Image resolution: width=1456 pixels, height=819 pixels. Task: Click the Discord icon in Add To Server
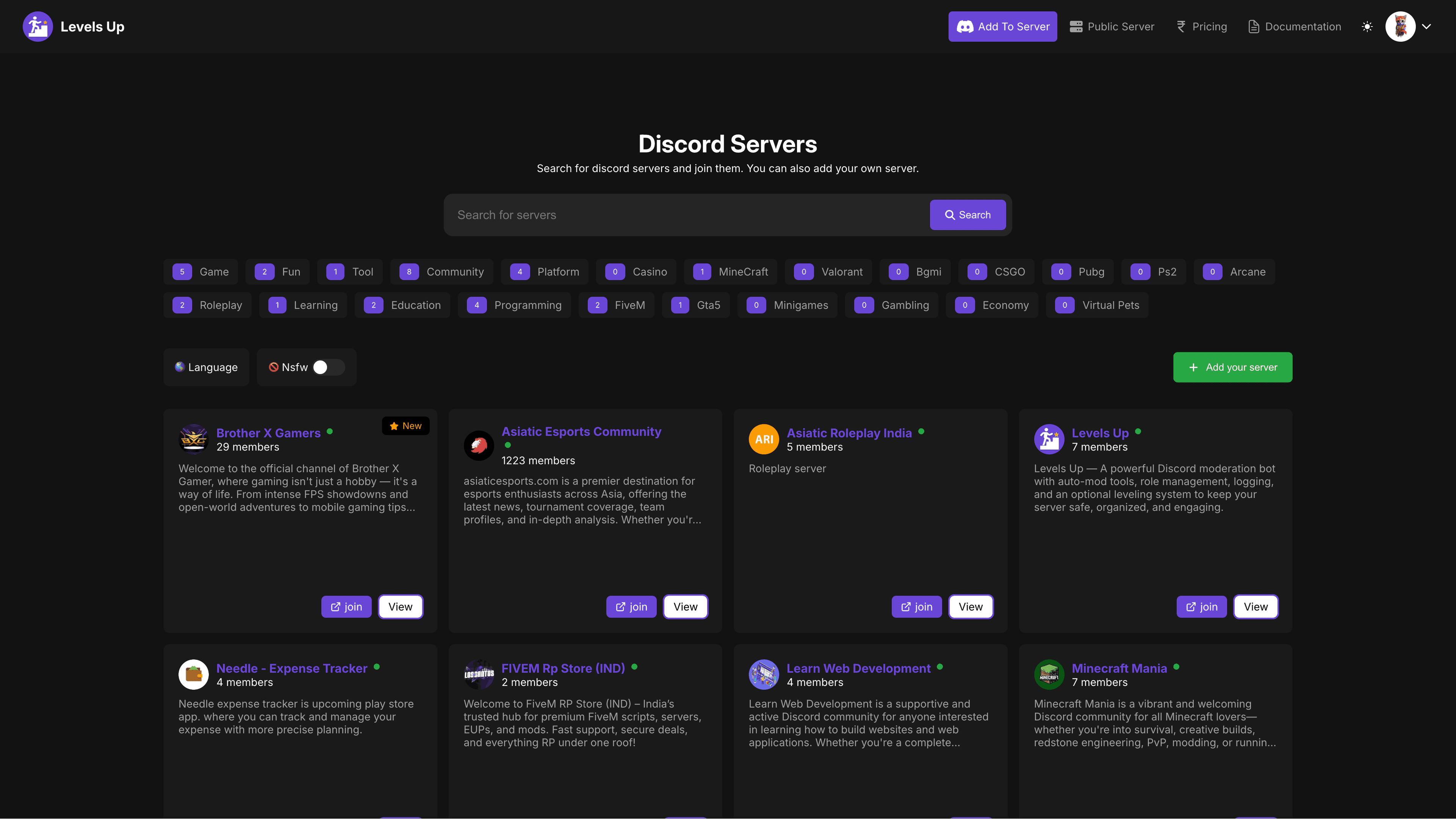pos(965,27)
